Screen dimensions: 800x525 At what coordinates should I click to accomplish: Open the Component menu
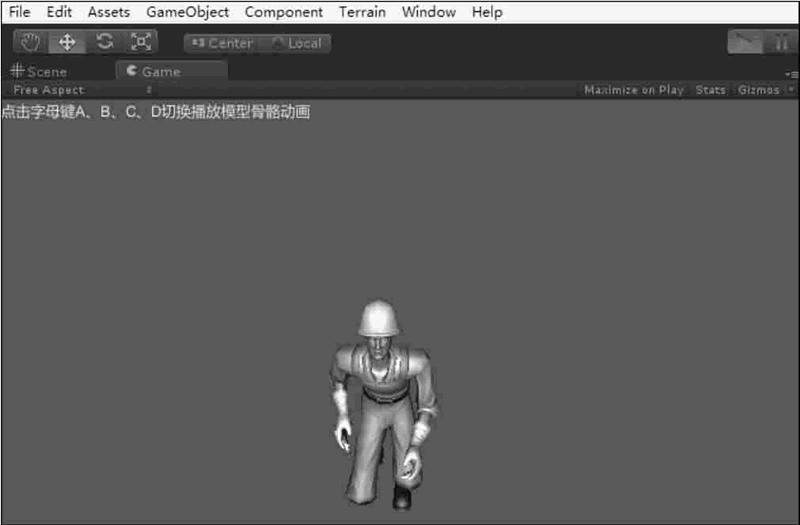pos(283,12)
